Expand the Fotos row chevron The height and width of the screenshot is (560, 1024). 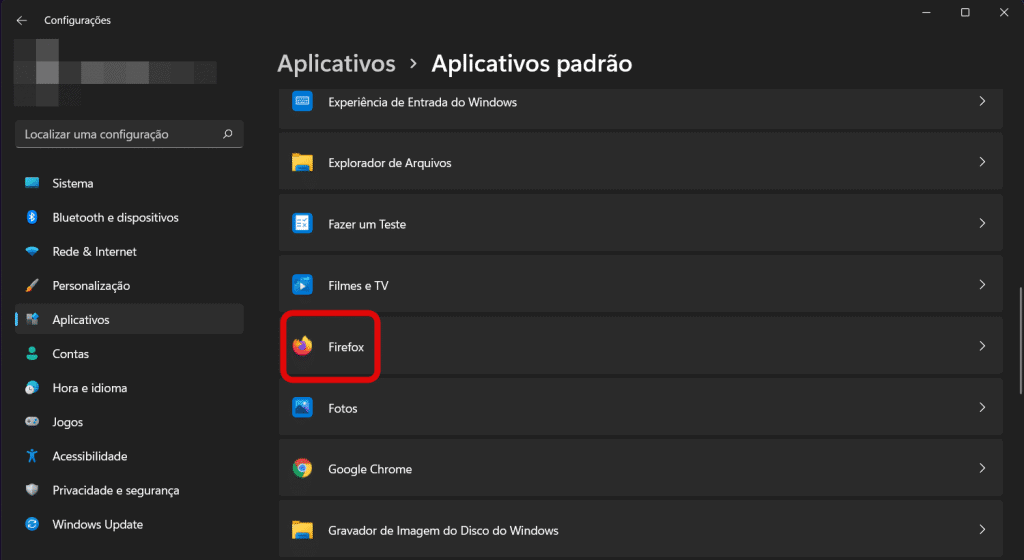tap(982, 407)
